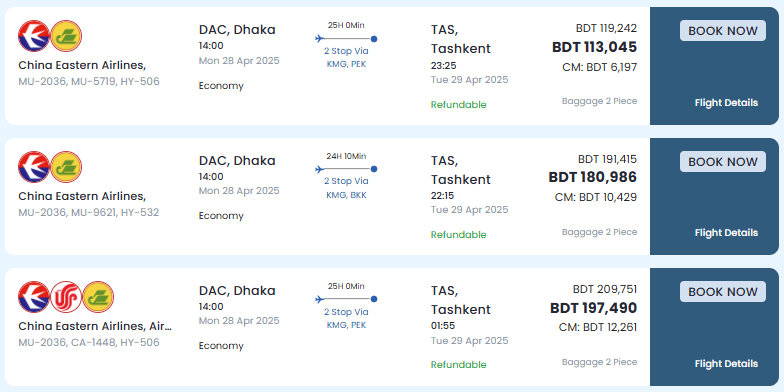
Task: Click yellow airline logo on third flight card
Action: (98, 297)
